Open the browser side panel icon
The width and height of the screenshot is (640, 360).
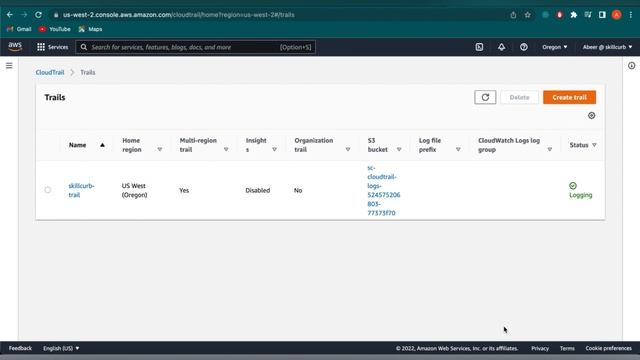(x=602, y=15)
